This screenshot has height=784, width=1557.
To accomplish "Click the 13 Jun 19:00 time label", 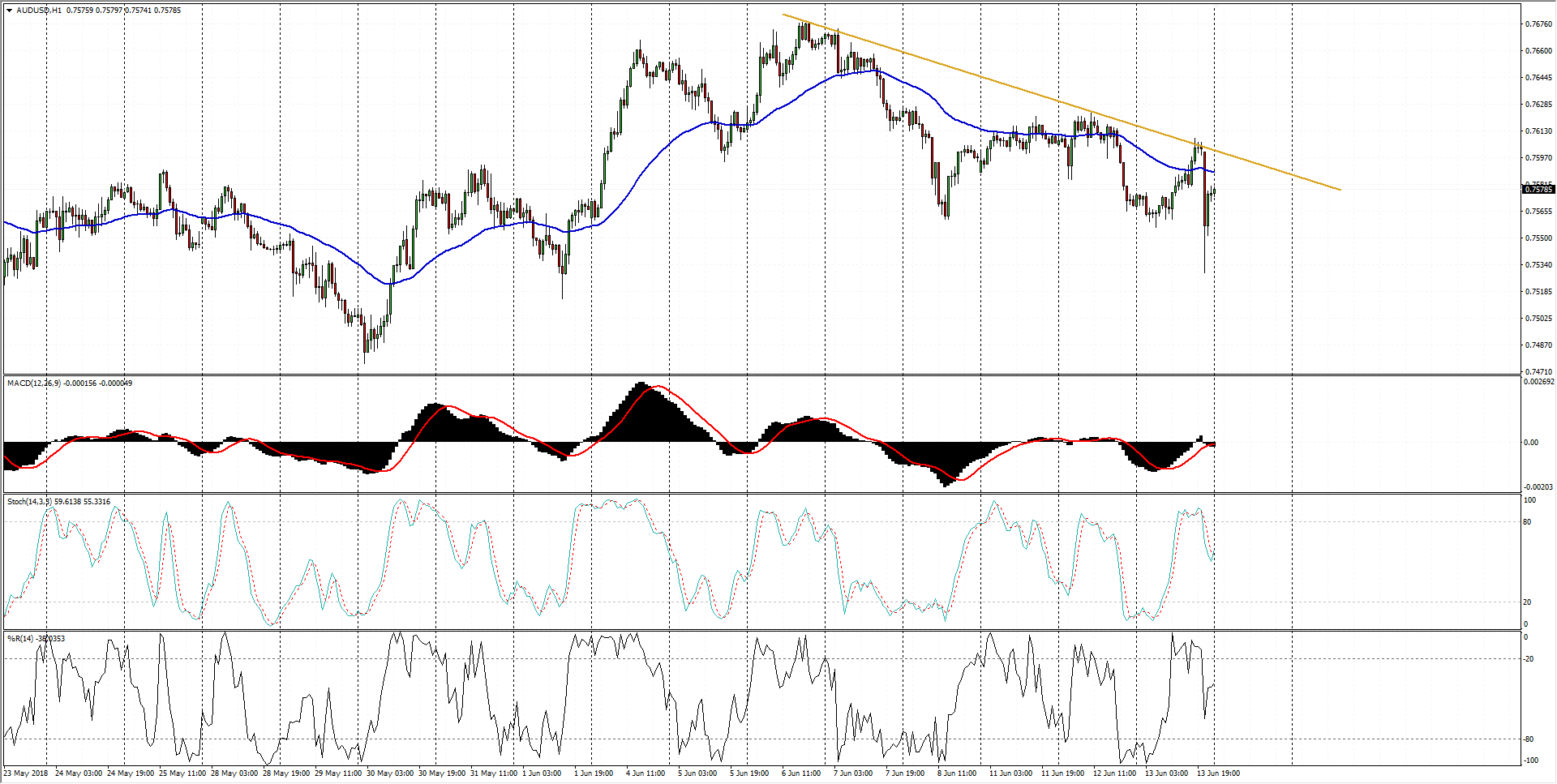I will (1218, 773).
